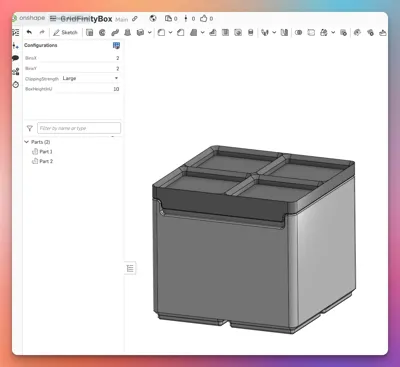Select the Revolve tool icon

[102, 32]
